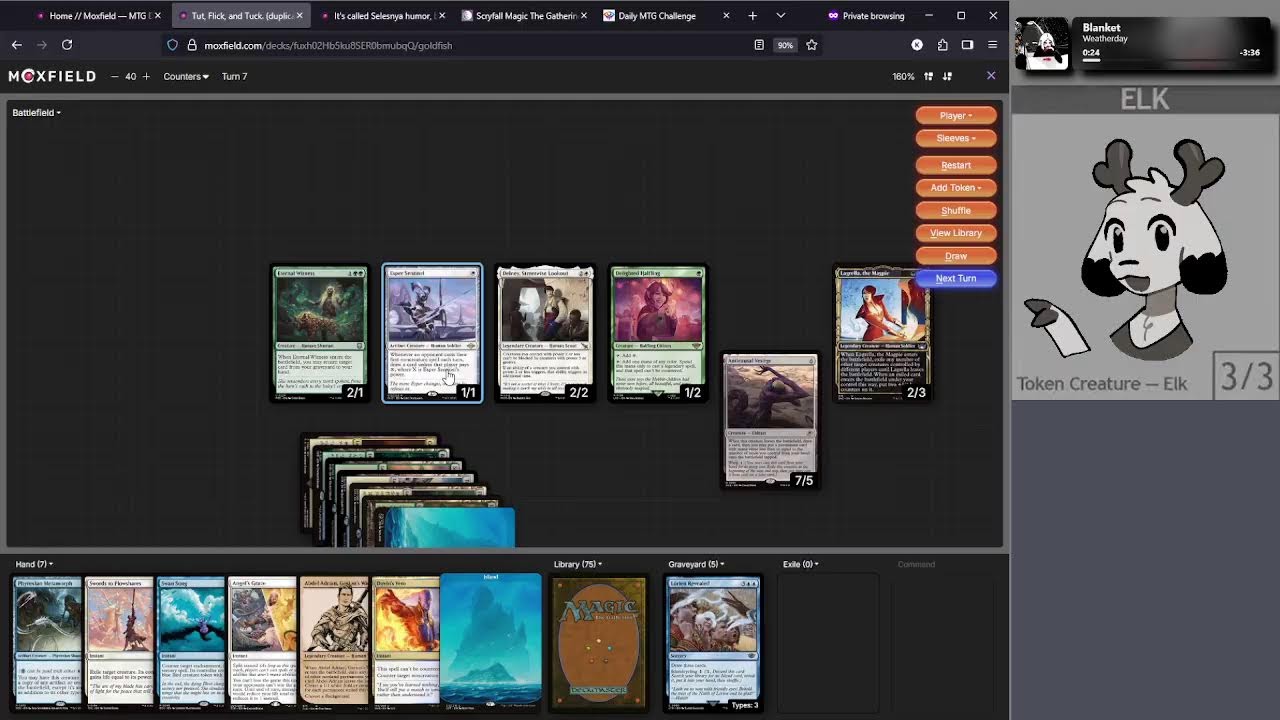Select Swan Song in hand
Viewport: 1280px width, 720px height.
pos(191,641)
